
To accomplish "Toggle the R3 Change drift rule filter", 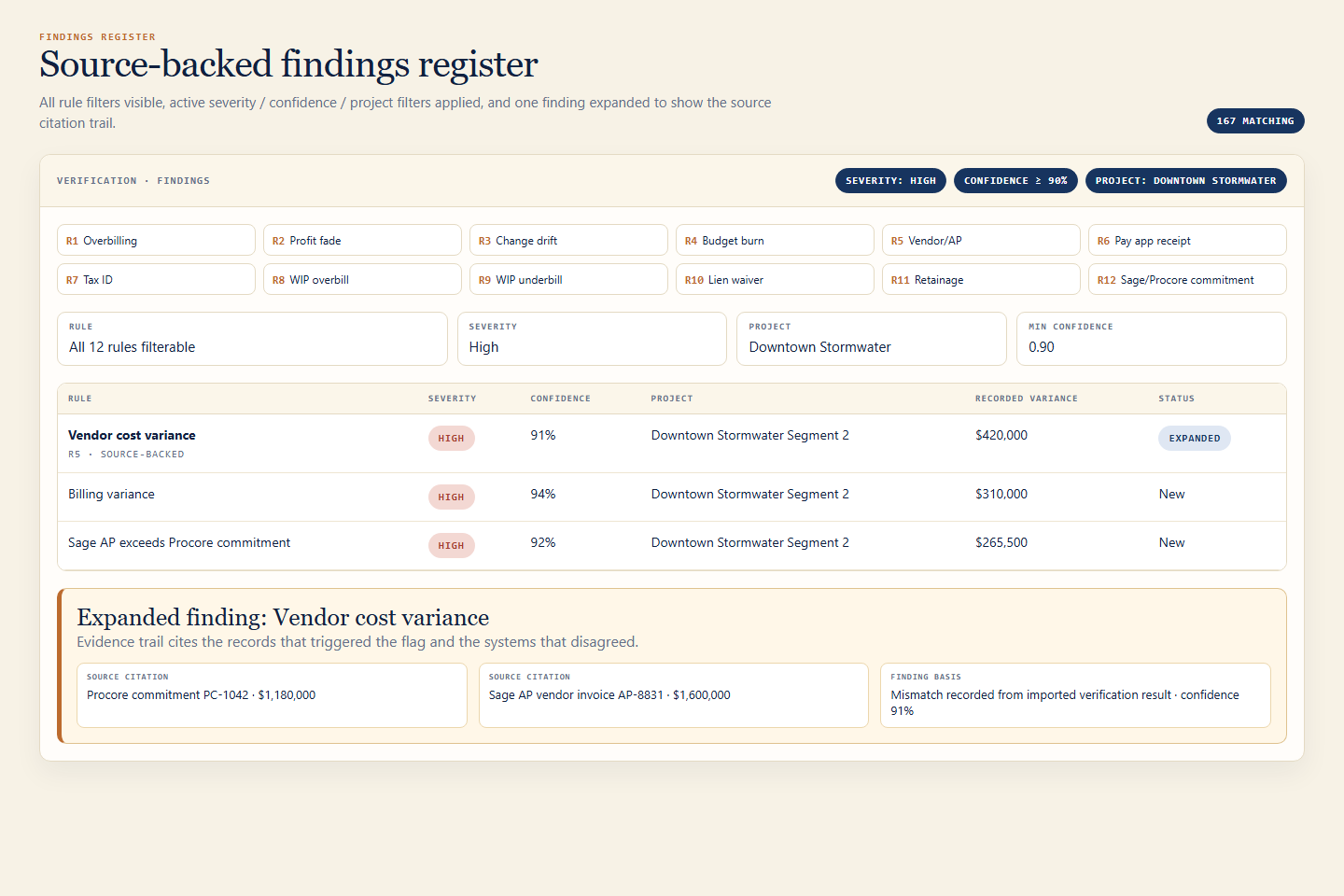I will (x=568, y=240).
